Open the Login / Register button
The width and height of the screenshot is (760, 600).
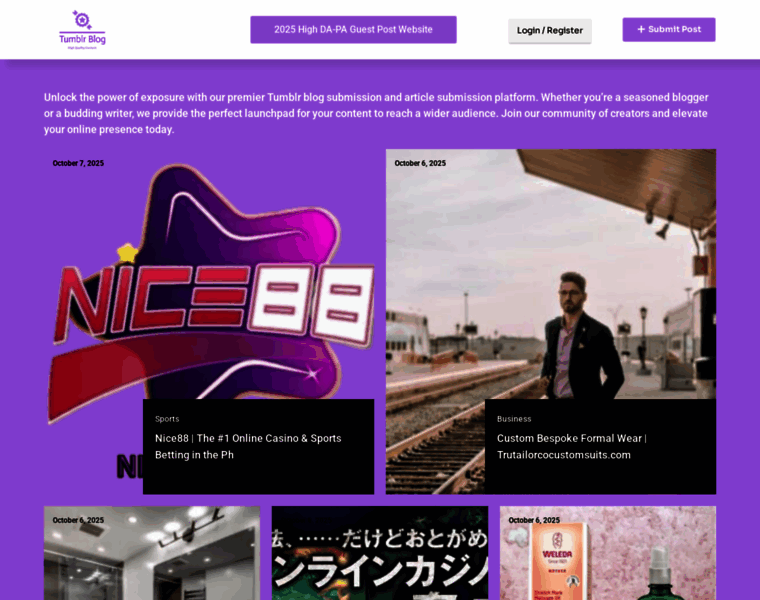click(x=550, y=31)
